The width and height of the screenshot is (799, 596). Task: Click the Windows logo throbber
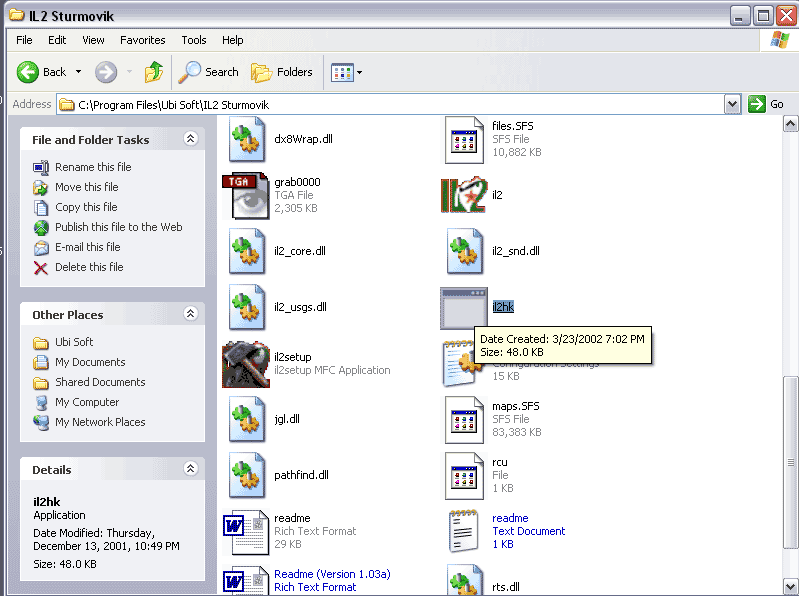779,40
